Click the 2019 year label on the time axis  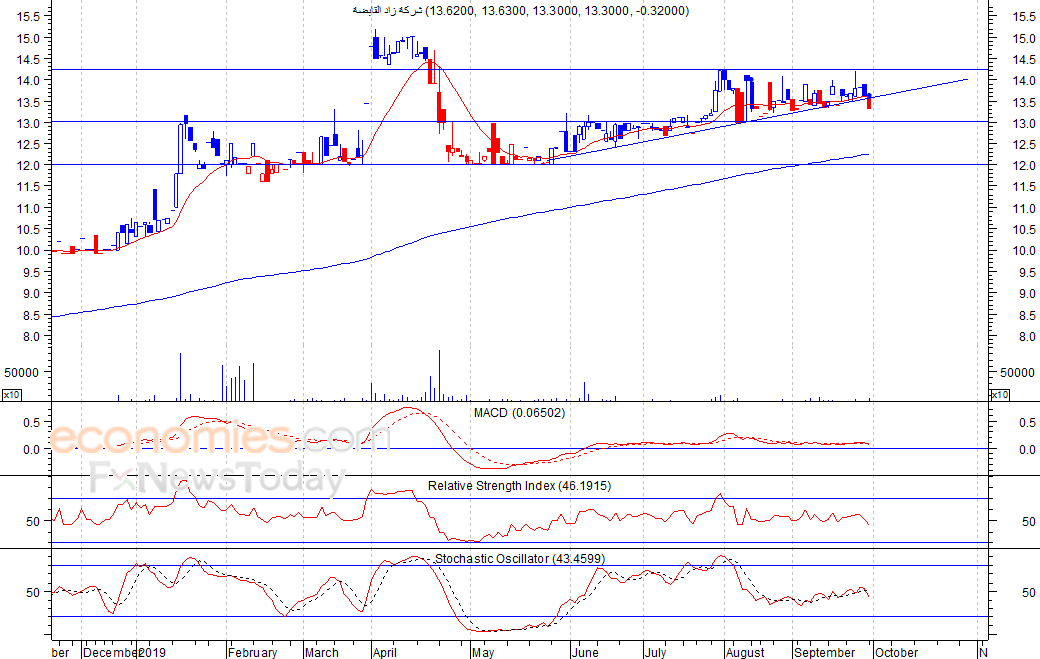pos(152,652)
